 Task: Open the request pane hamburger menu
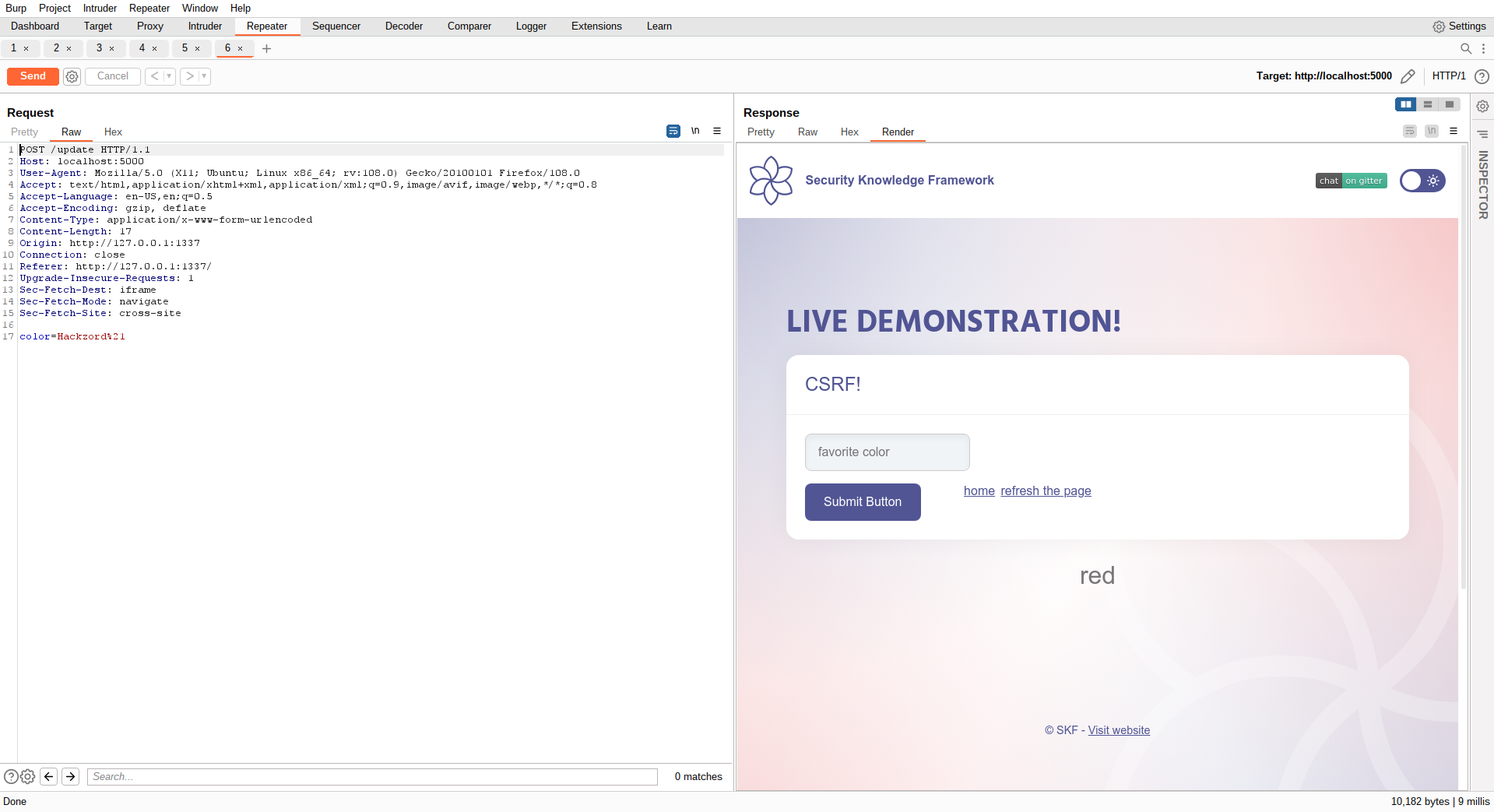717,132
